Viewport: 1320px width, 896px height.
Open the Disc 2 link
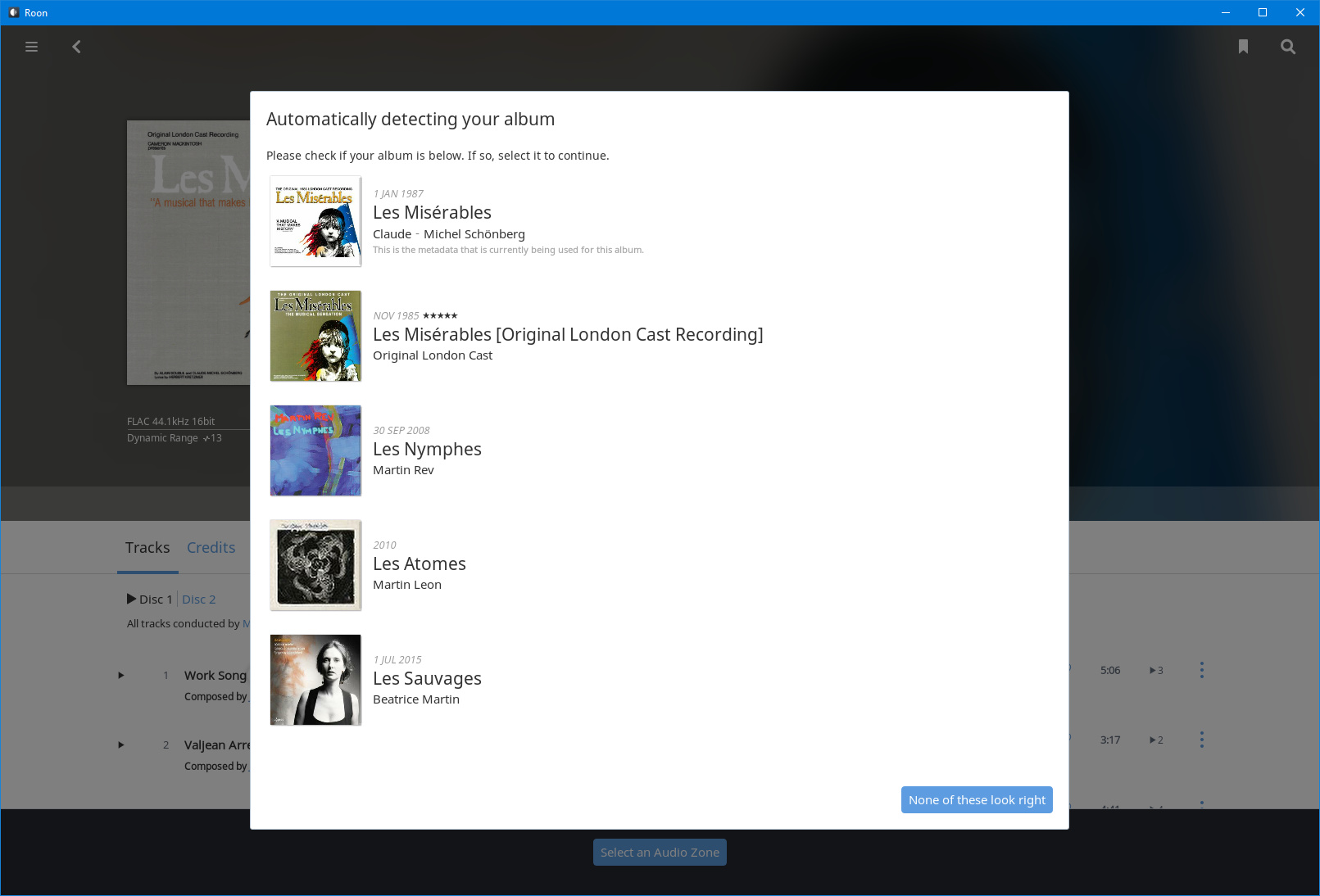199,600
